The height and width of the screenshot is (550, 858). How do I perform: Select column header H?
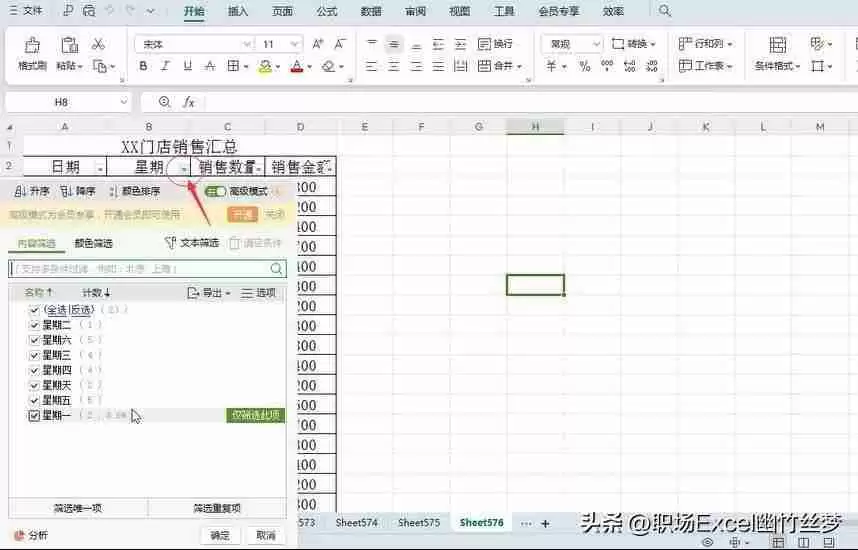(535, 127)
